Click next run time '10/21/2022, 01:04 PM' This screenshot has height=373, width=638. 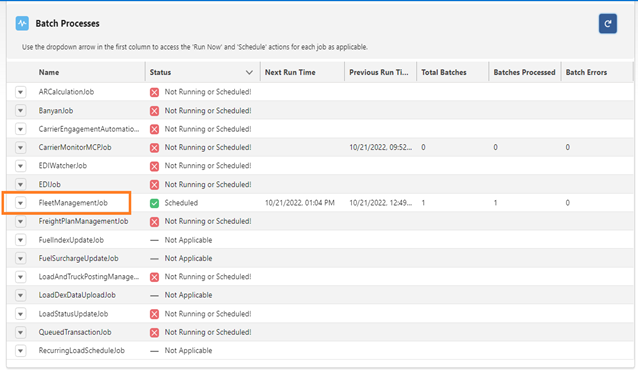[300, 203]
